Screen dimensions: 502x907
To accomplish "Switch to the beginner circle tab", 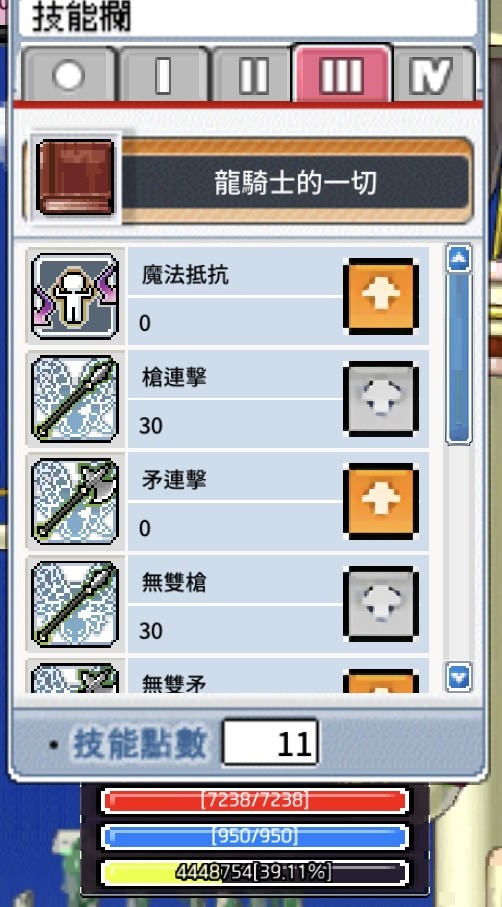I will point(68,75).
